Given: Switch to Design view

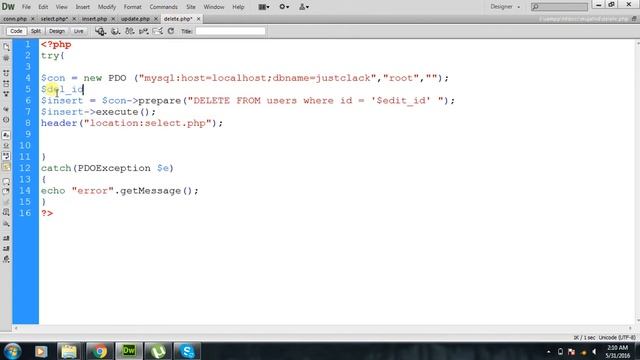Looking at the screenshot, I should 57,31.
